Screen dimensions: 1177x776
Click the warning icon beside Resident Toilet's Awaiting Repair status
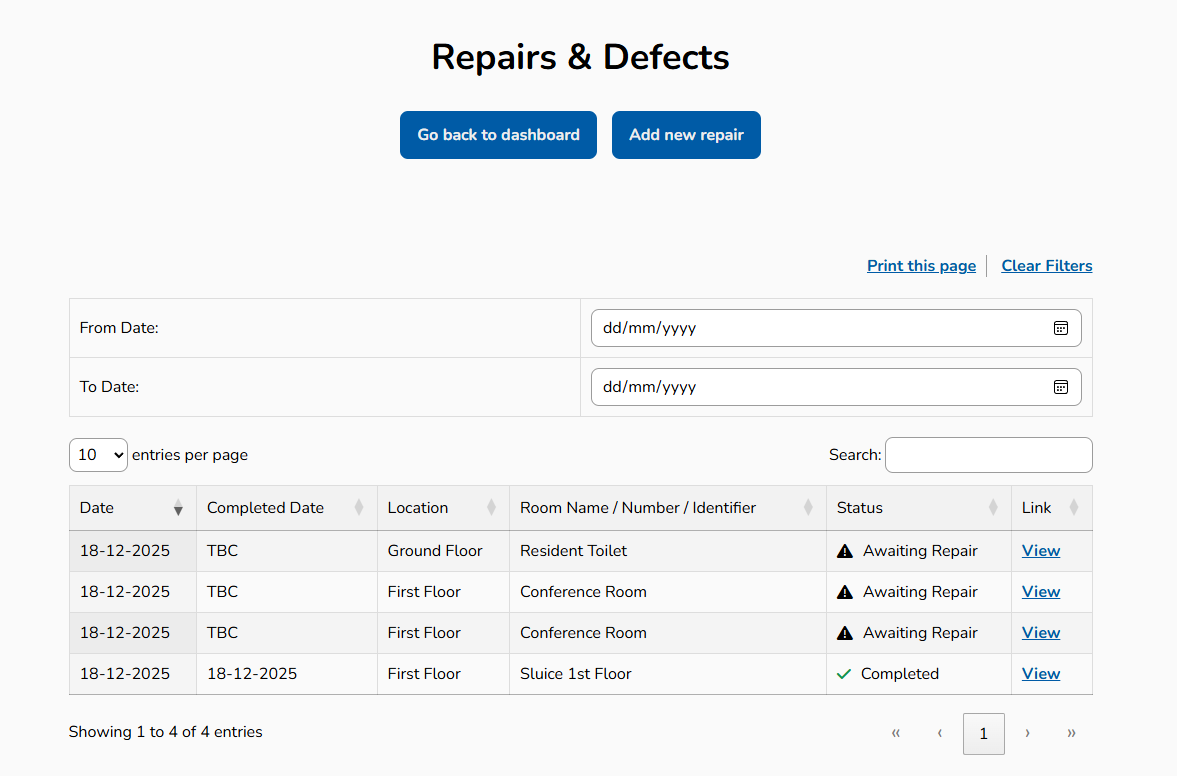pyautogui.click(x=846, y=550)
